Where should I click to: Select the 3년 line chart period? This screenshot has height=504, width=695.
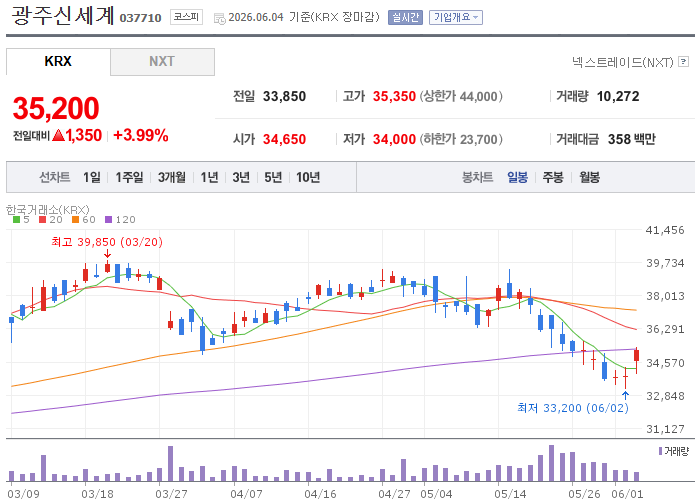click(x=241, y=177)
